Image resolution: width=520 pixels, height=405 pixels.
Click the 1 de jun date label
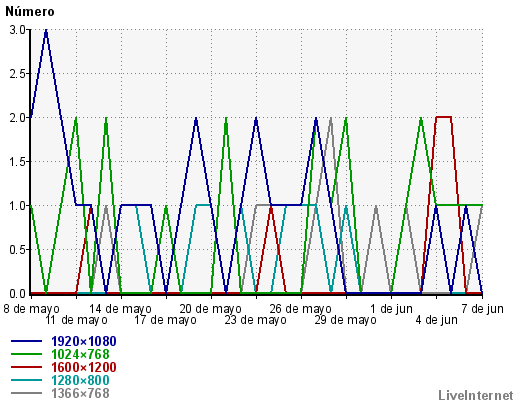click(391, 309)
